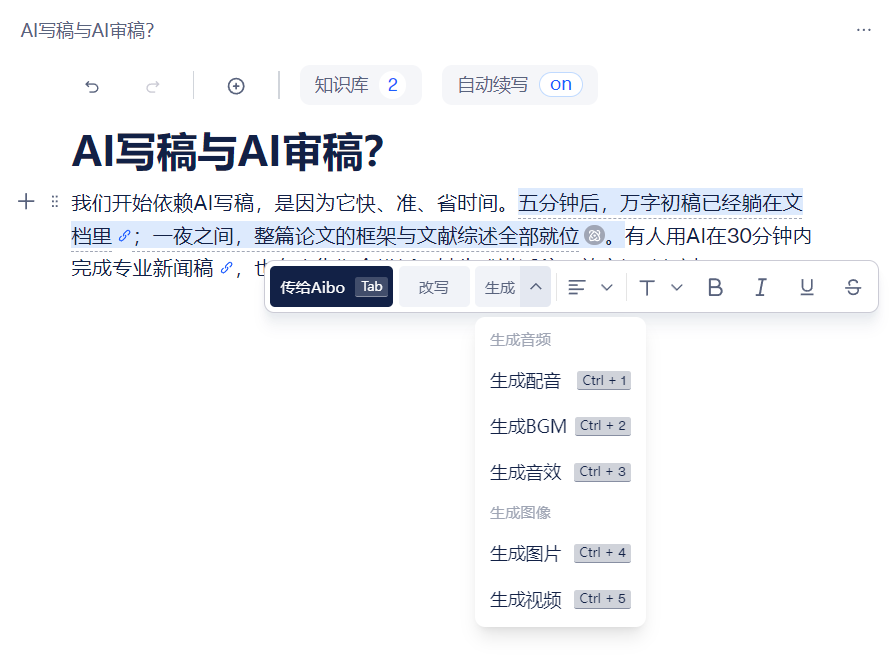Apply italic formatting in the floating toolbar
895x664 pixels.
point(761,287)
